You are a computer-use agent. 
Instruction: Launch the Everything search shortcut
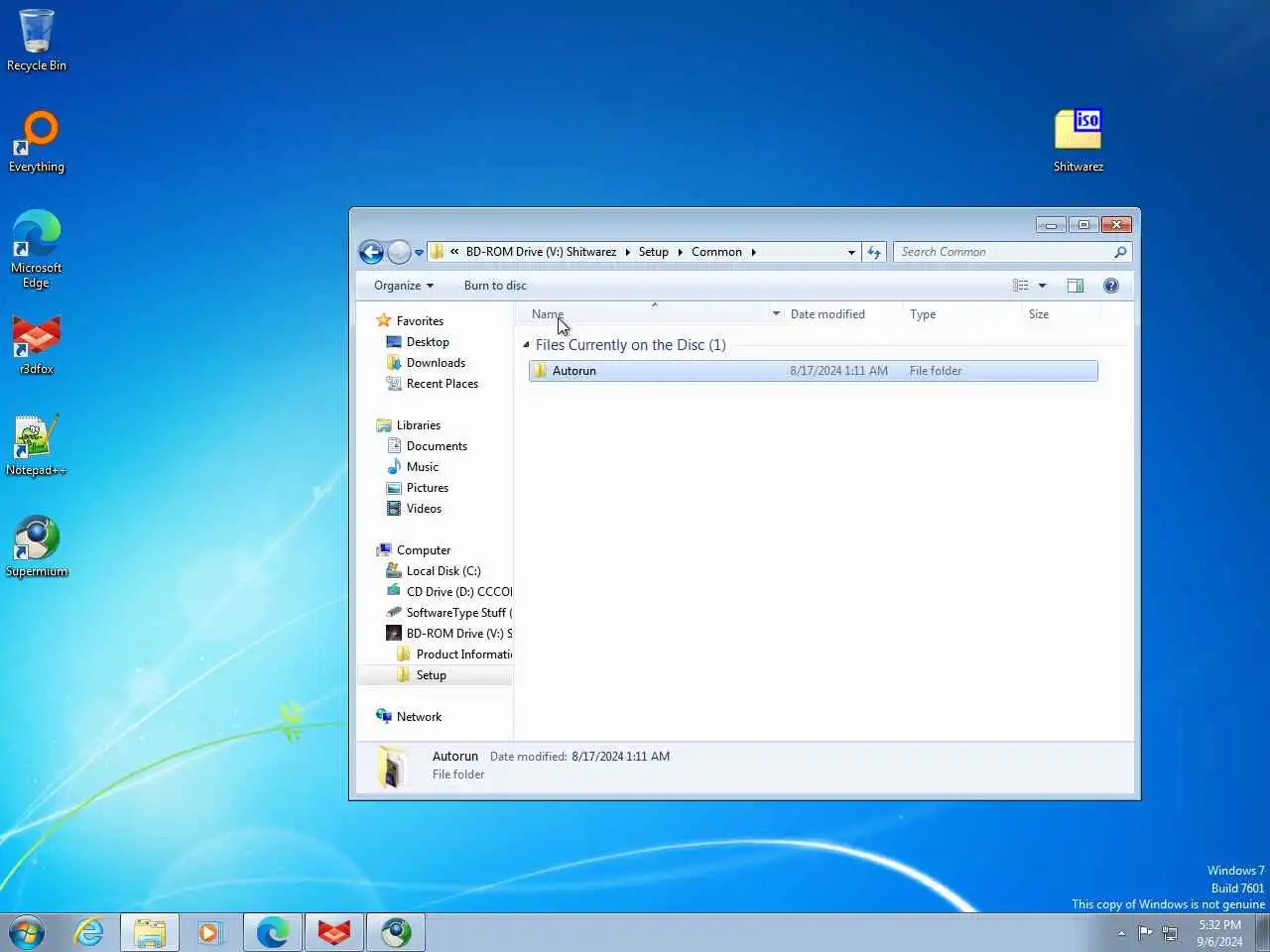(x=37, y=142)
